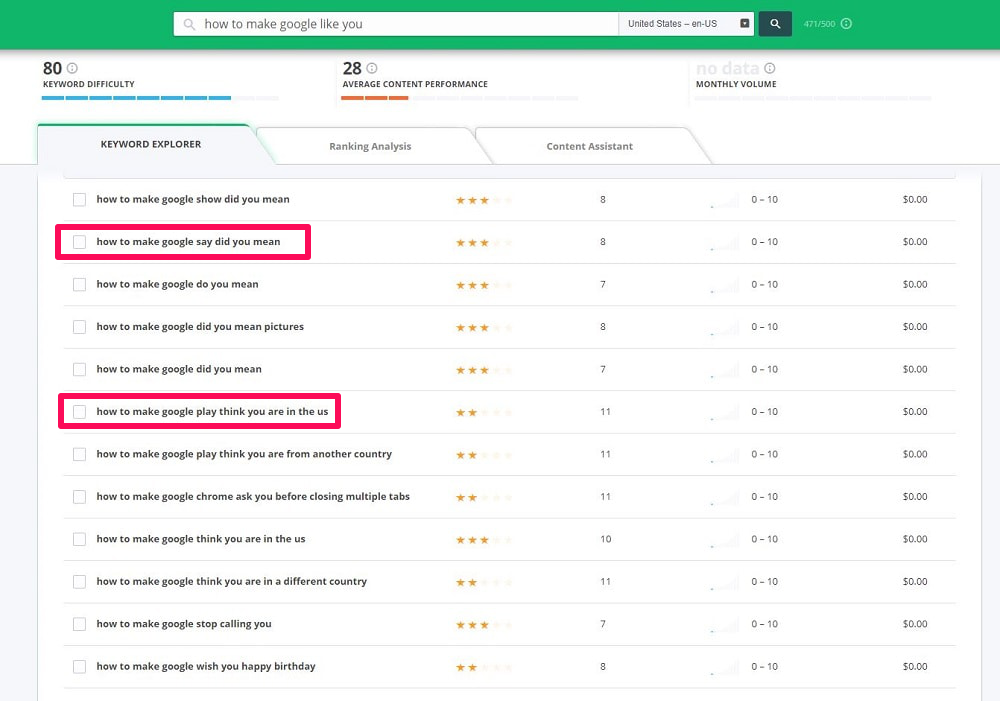Check 'how to make google did you mean pictures'
This screenshot has width=1000, height=701.
point(79,327)
